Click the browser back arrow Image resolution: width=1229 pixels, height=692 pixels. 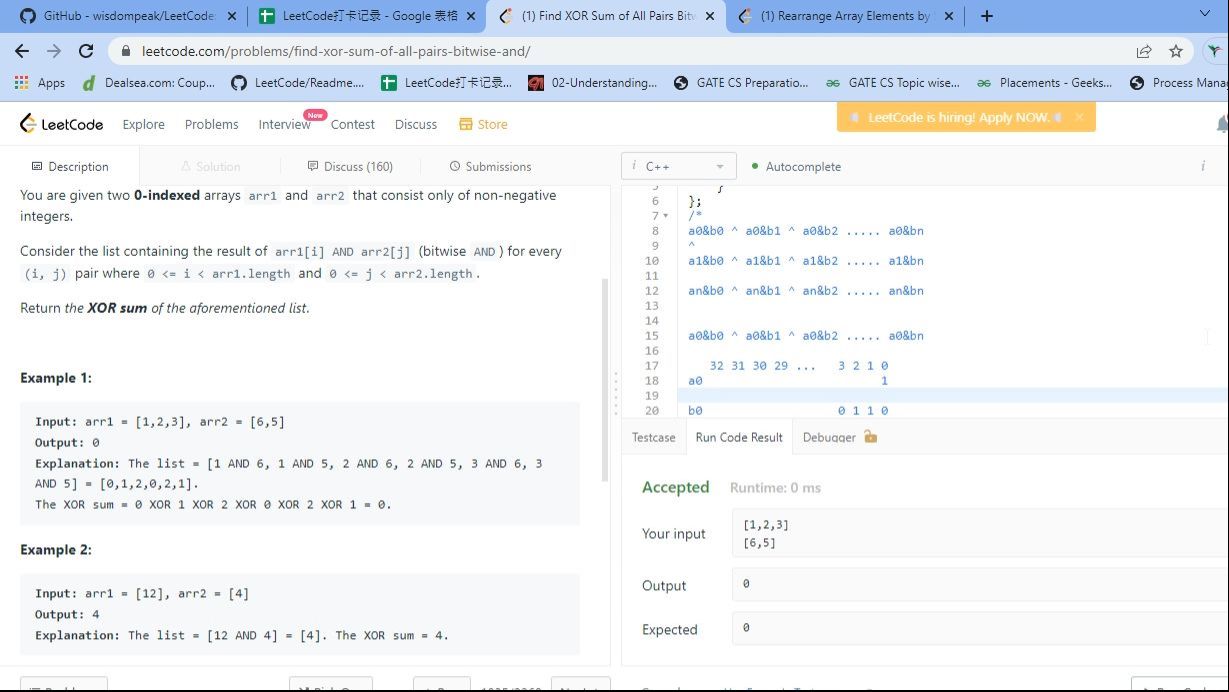(x=22, y=51)
